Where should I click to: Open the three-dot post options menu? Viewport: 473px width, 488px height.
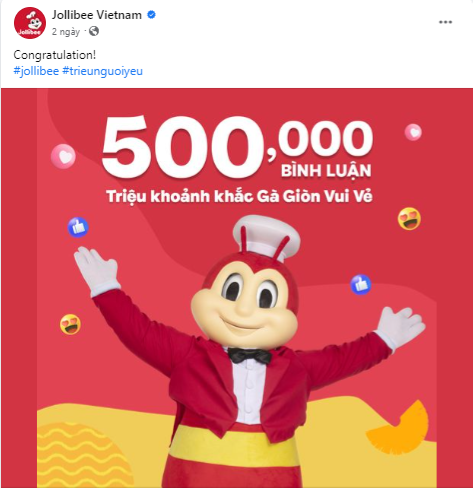click(445, 22)
